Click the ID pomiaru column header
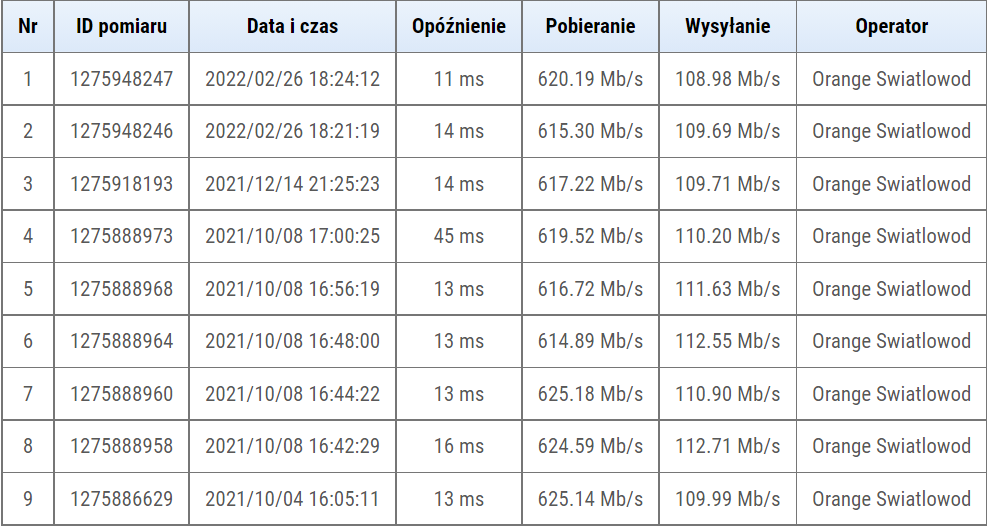Viewport: 987px width, 526px height. [x=121, y=27]
